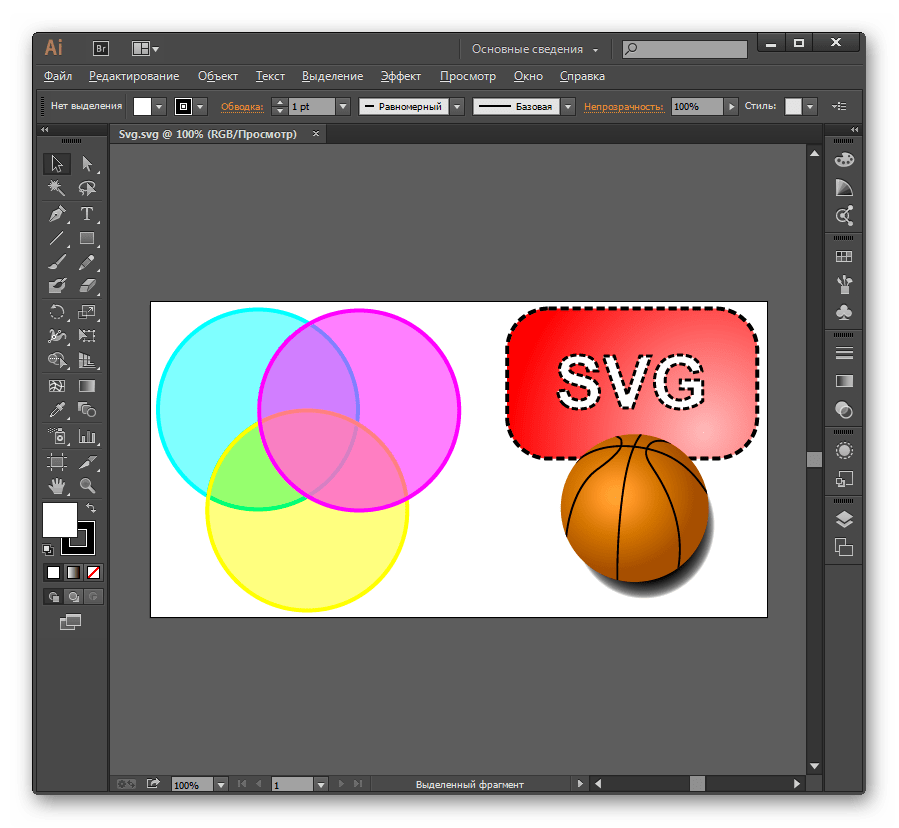Pick the Eyedropper tool
Viewport: 899px width, 828px height.
coord(57,410)
